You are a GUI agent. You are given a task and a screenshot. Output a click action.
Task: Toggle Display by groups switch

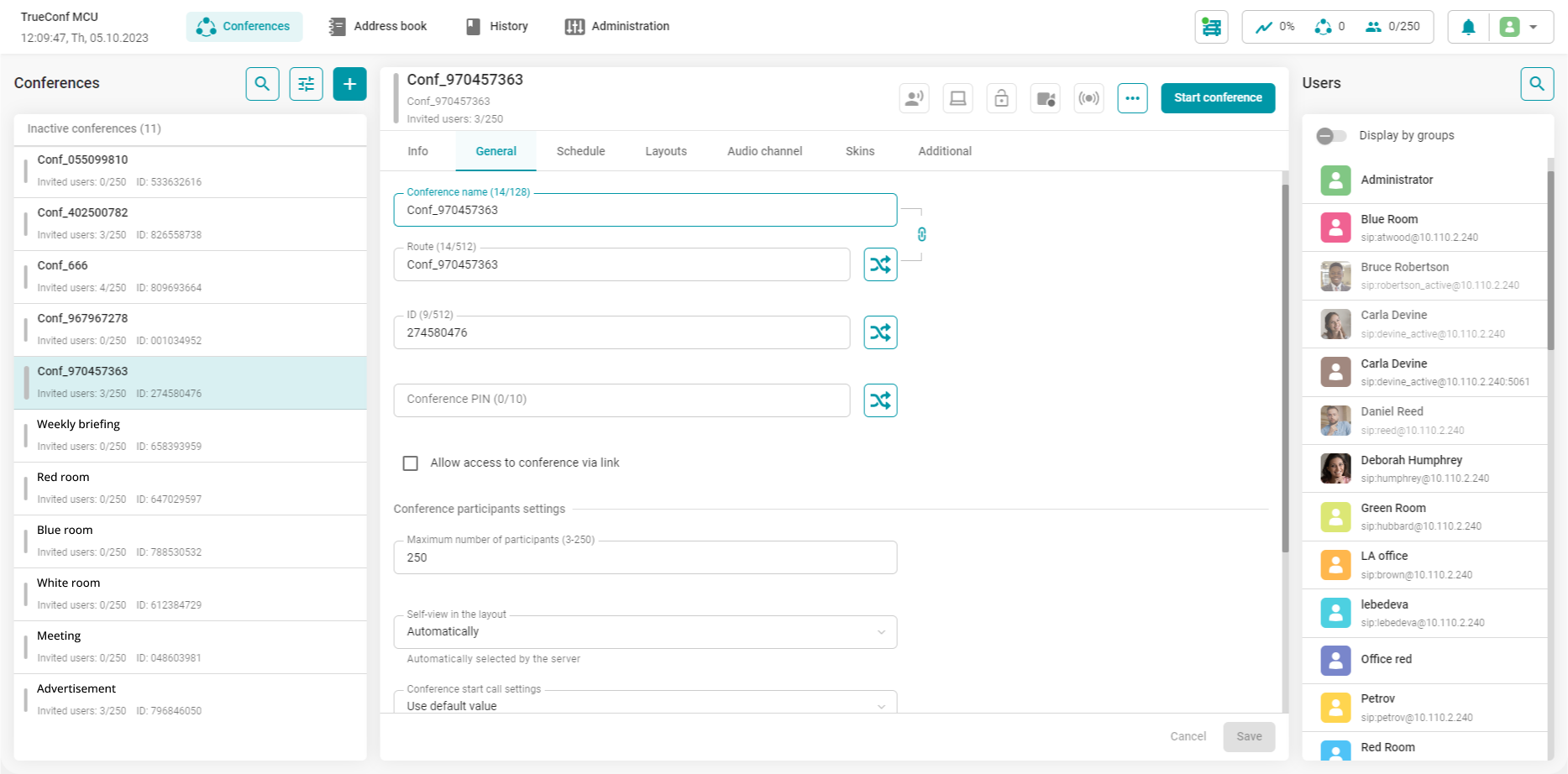(x=1330, y=136)
